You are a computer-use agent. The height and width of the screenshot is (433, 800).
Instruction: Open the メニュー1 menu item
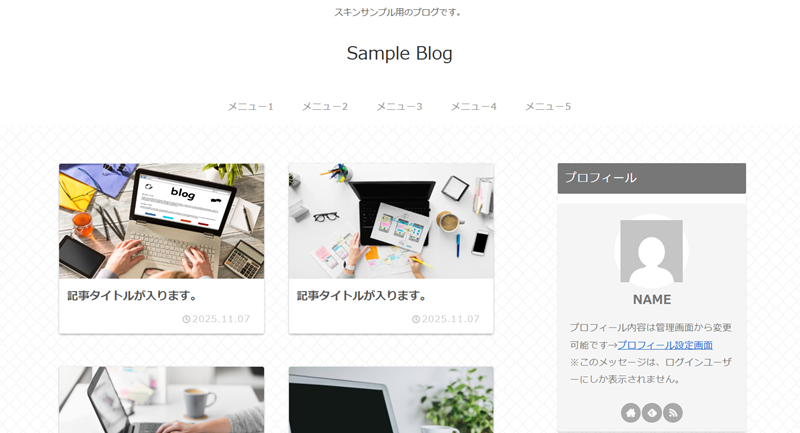coord(251,107)
